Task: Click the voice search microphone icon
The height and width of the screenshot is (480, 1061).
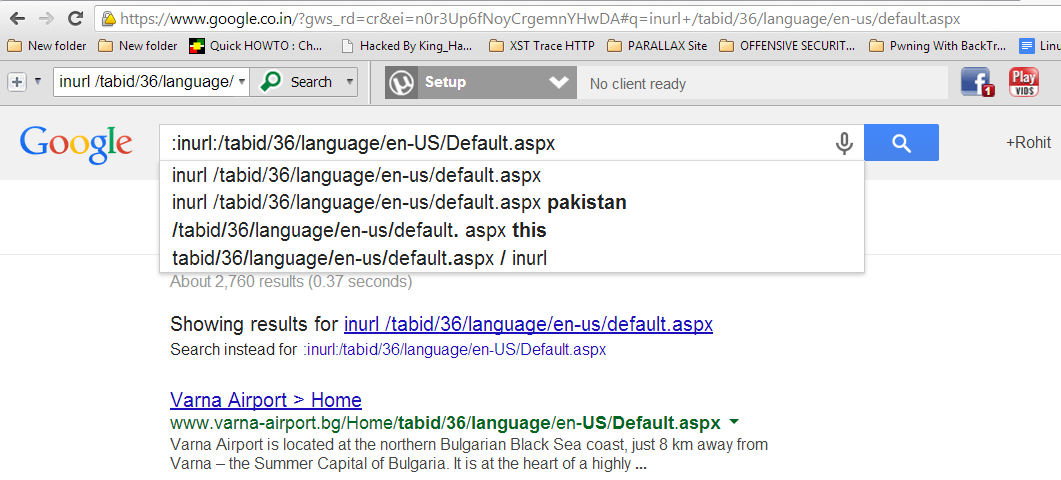Action: (x=844, y=143)
